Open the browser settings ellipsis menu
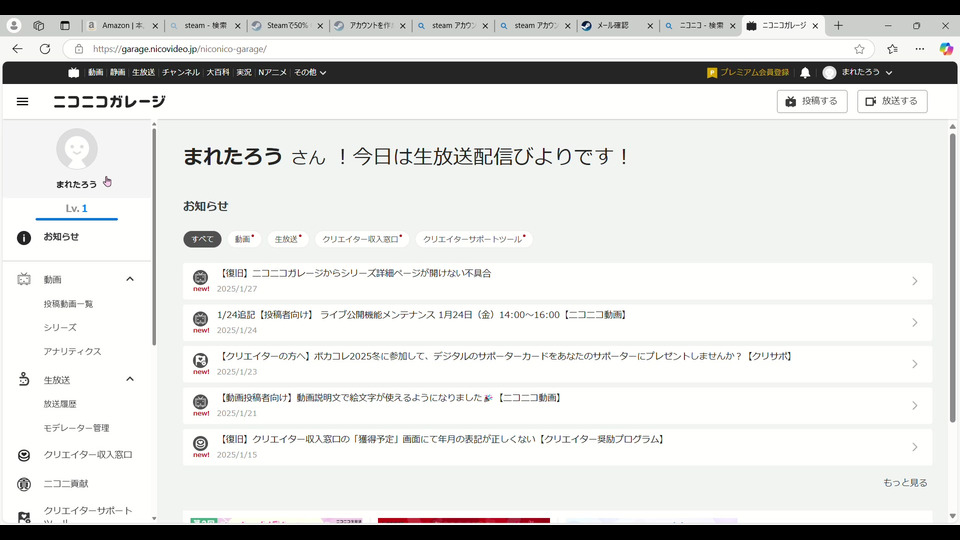 click(920, 49)
